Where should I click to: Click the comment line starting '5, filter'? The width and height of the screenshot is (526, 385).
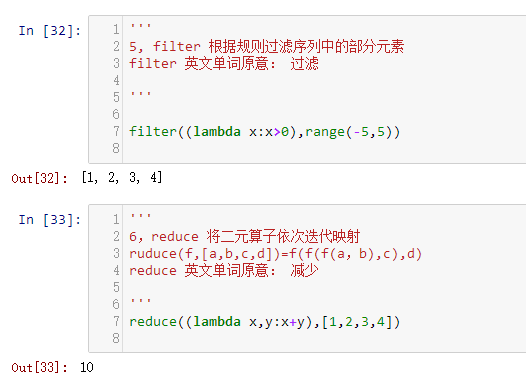pos(267,46)
